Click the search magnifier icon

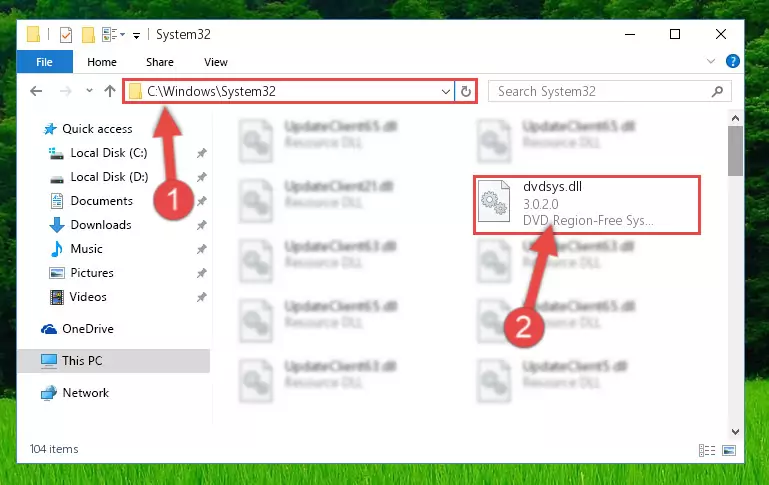pos(717,91)
